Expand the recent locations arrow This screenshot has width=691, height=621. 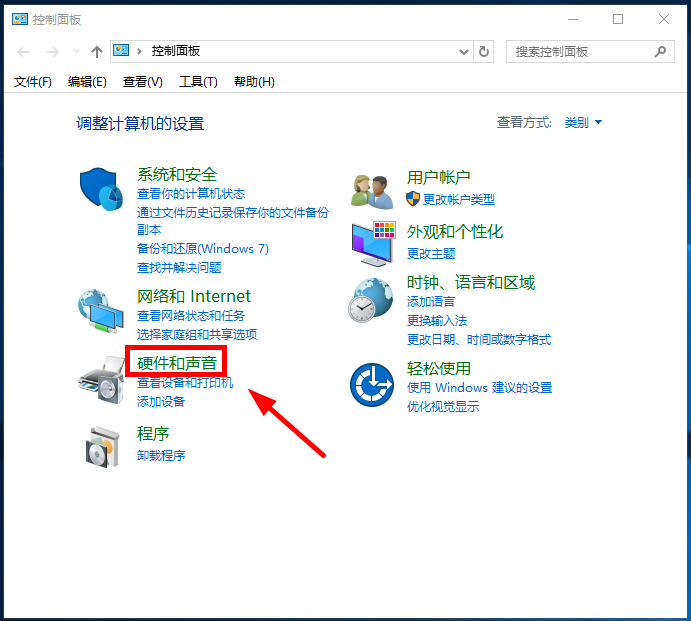coord(75,52)
